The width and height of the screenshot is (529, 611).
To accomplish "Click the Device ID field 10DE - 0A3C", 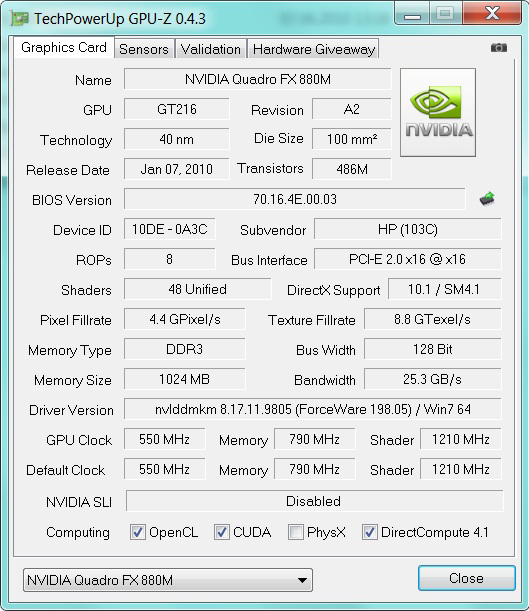I will click(x=169, y=229).
